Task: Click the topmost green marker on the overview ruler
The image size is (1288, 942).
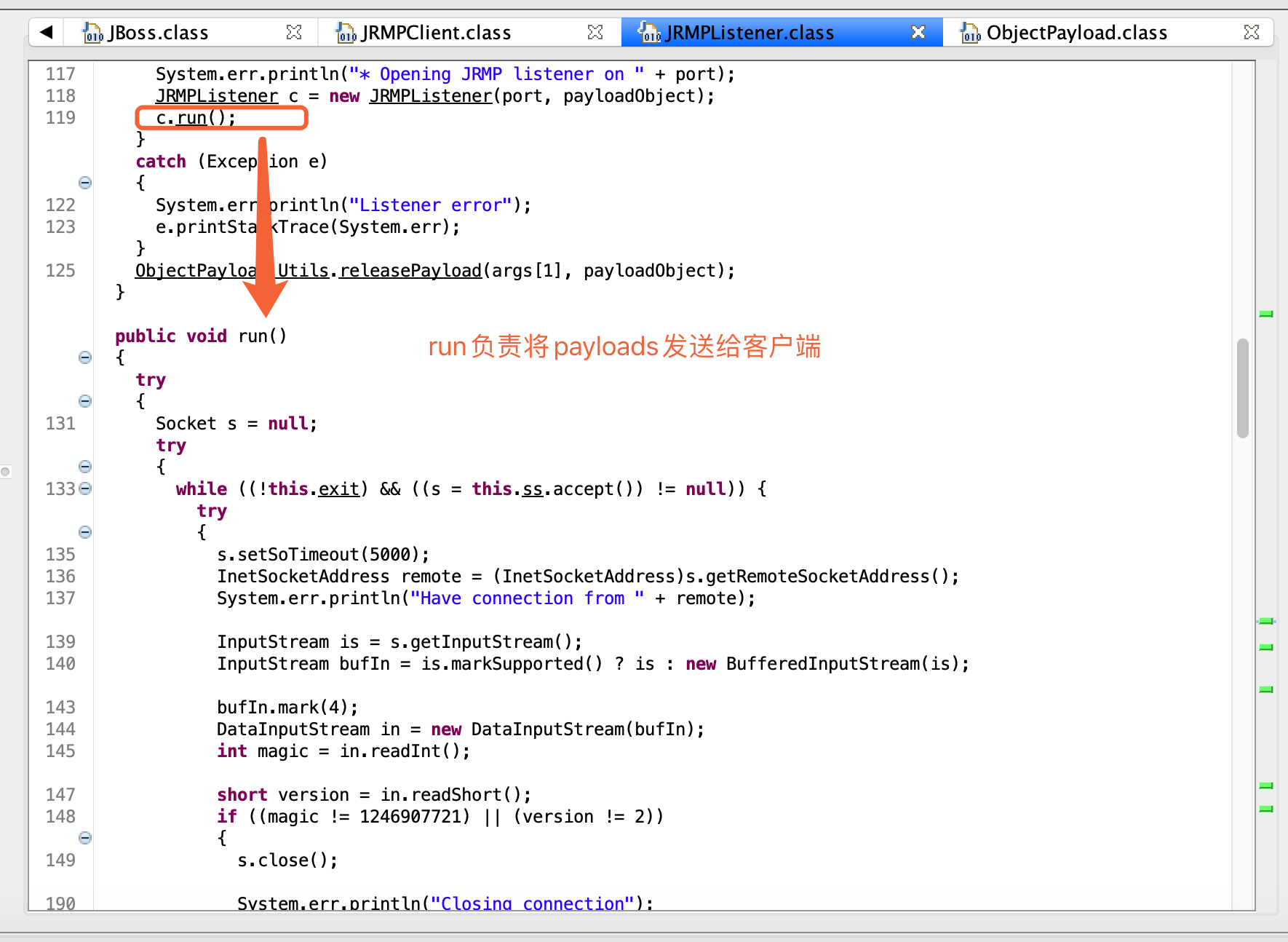Action: coord(1265,314)
